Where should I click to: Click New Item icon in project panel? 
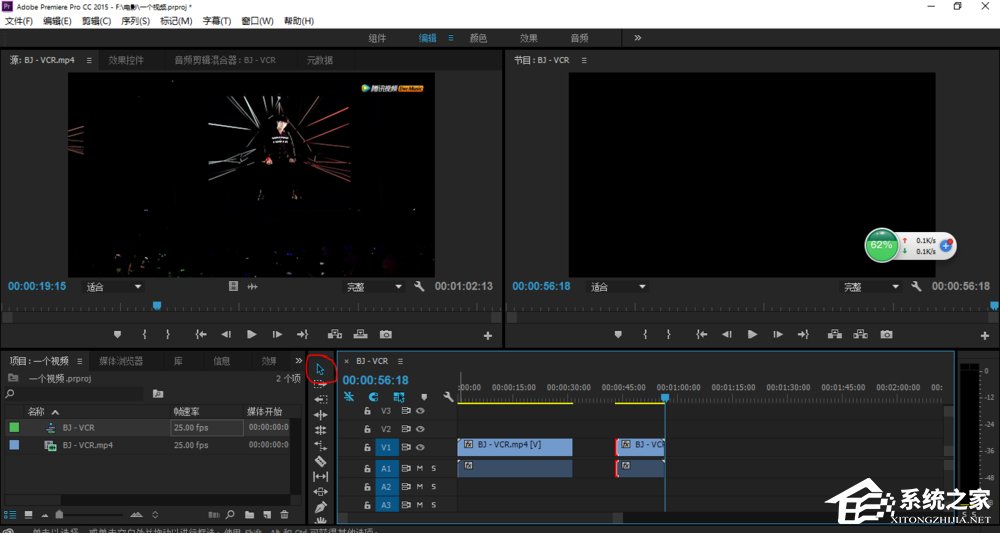click(267, 515)
